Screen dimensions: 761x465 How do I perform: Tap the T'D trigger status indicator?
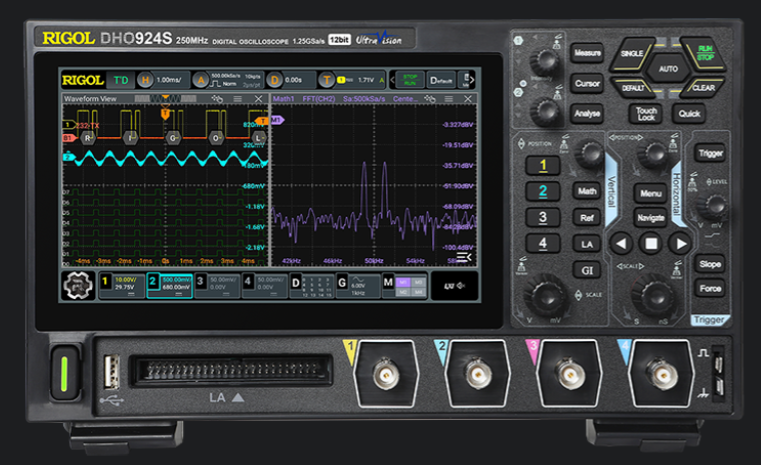pyautogui.click(x=121, y=80)
